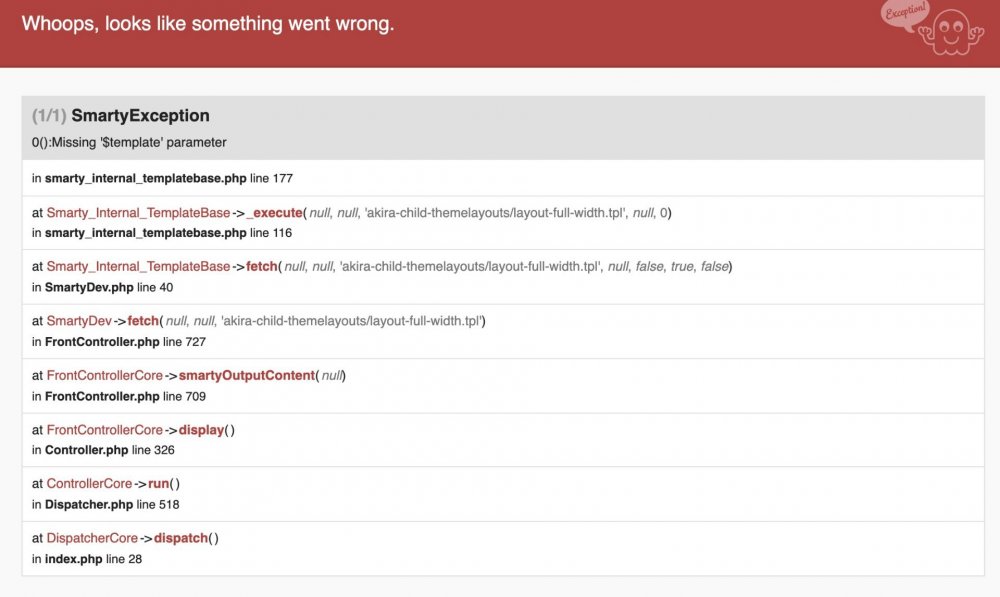1000x597 pixels.
Task: Click the display method name
Action: pyautogui.click(x=203, y=430)
